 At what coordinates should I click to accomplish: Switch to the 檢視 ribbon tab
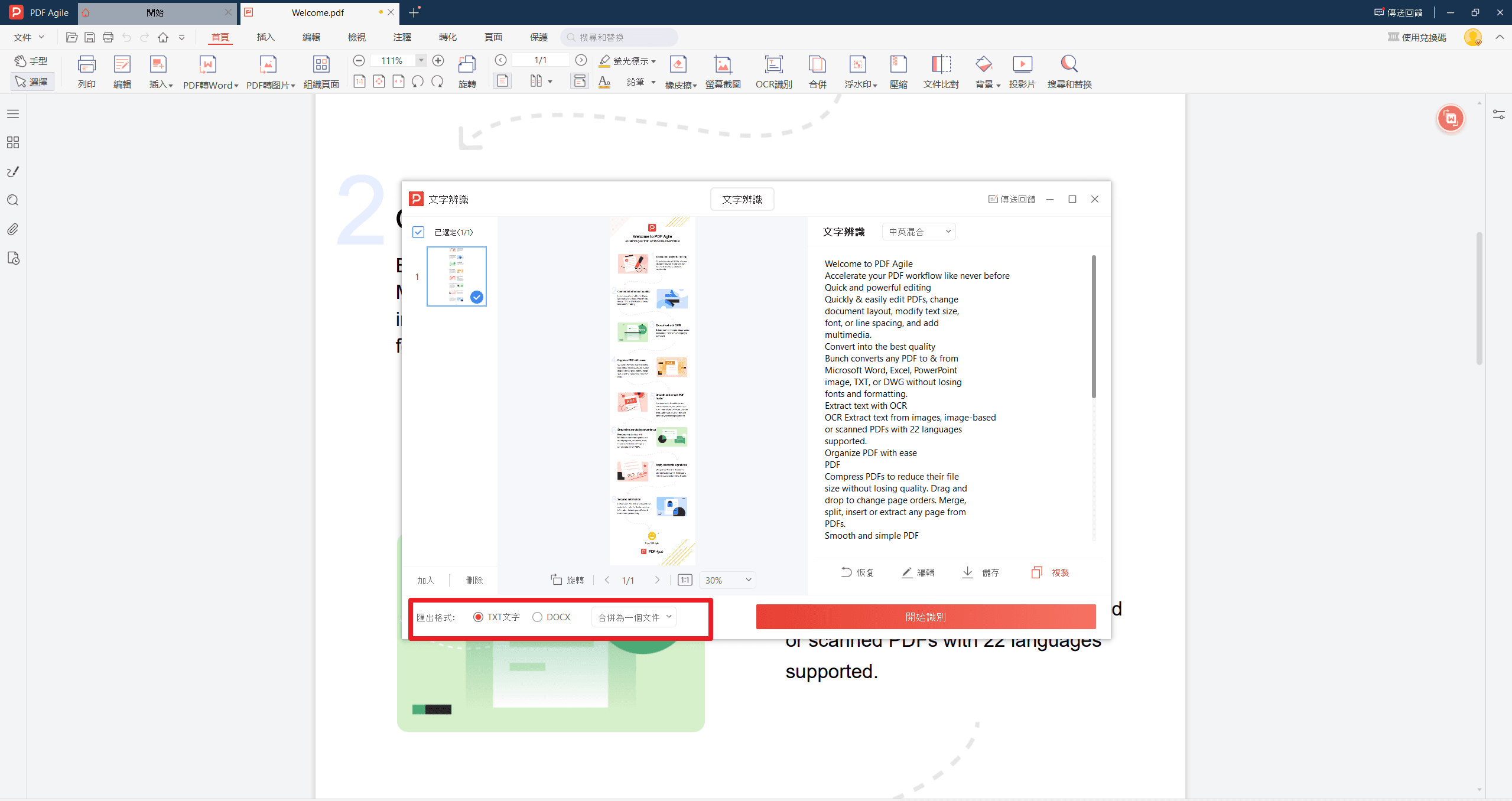point(356,37)
